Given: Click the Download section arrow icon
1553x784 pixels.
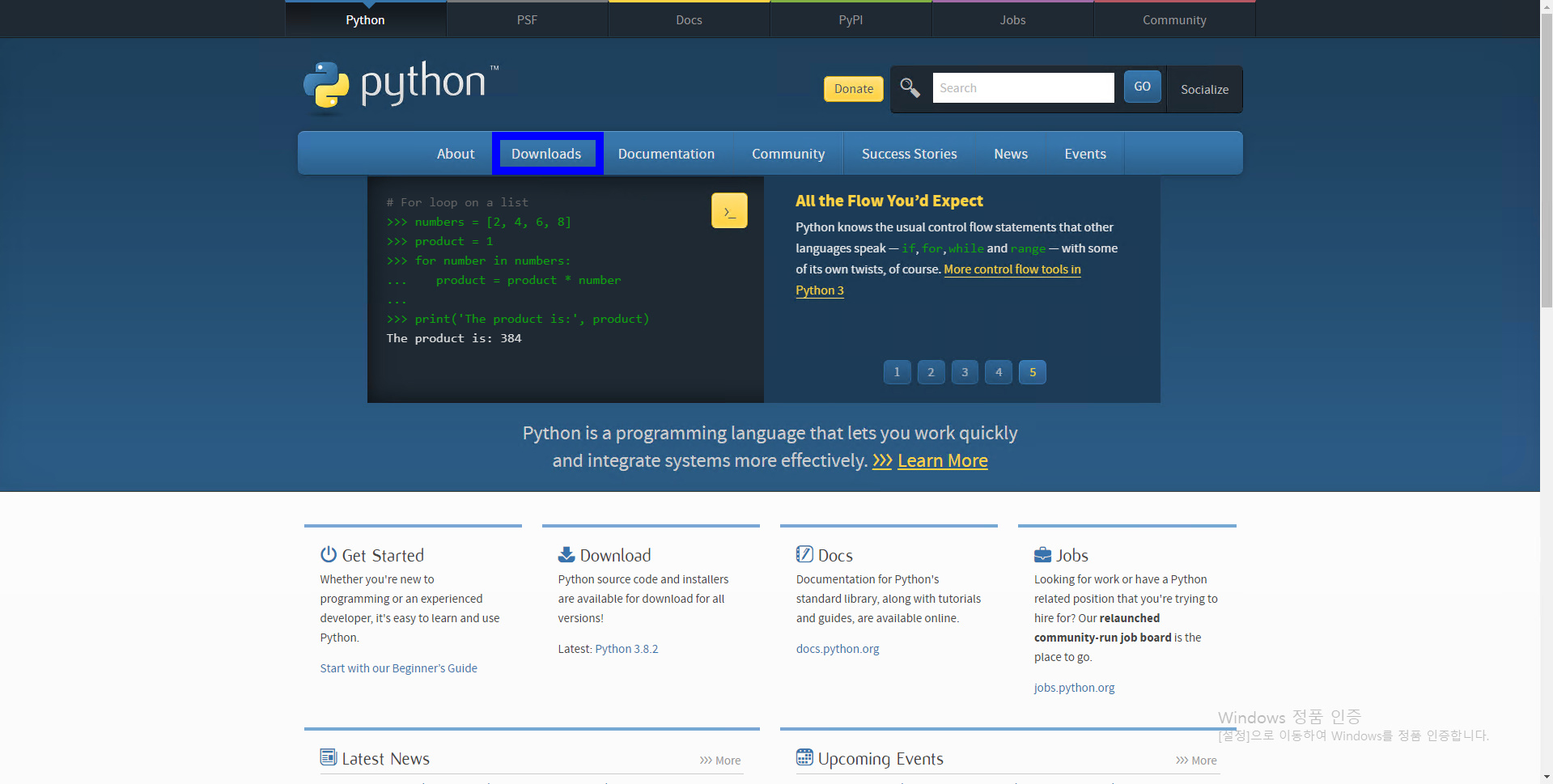Looking at the screenshot, I should pyautogui.click(x=566, y=554).
